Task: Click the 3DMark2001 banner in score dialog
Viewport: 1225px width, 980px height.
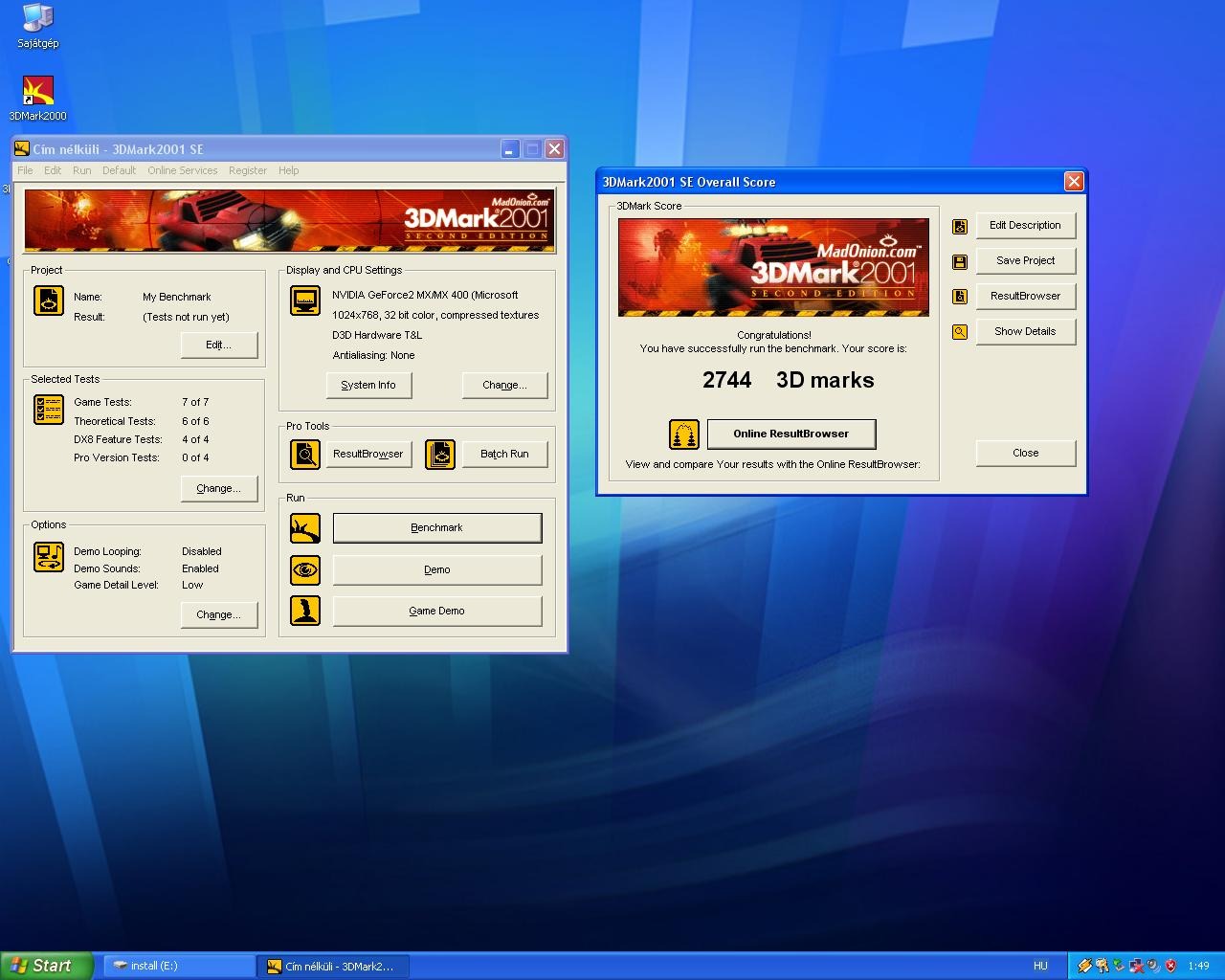Action: coord(773,267)
